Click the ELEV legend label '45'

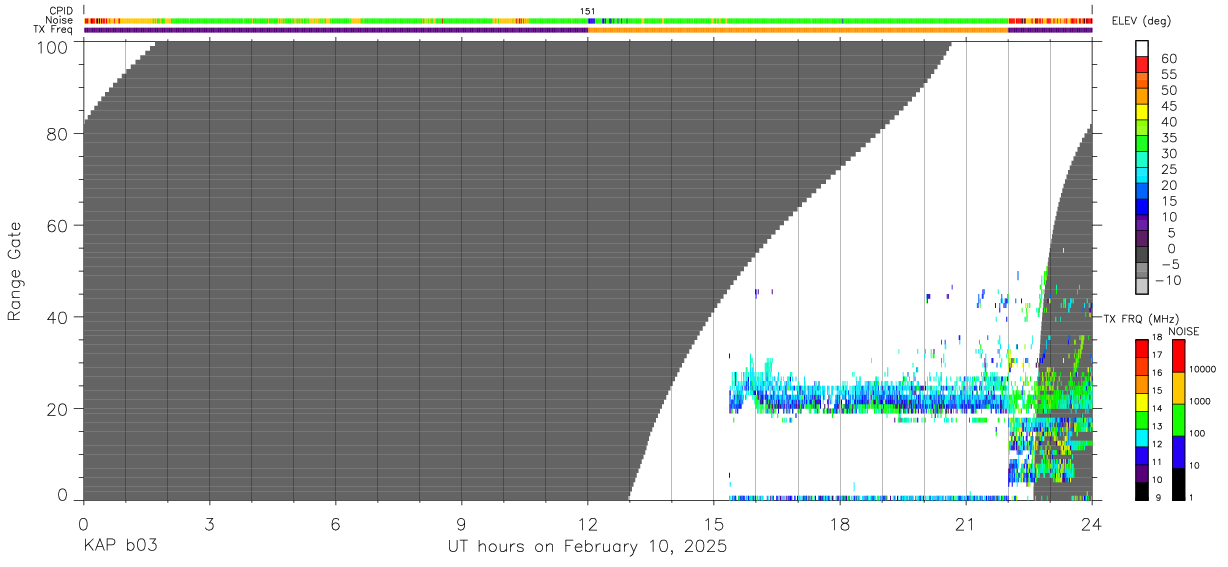click(x=1169, y=106)
